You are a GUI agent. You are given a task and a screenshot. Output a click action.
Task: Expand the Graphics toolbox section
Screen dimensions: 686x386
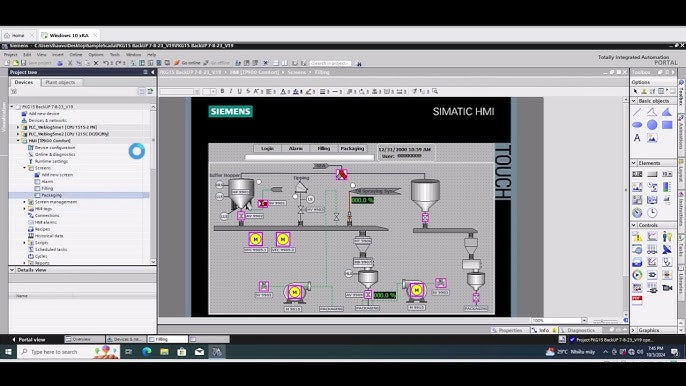point(634,330)
